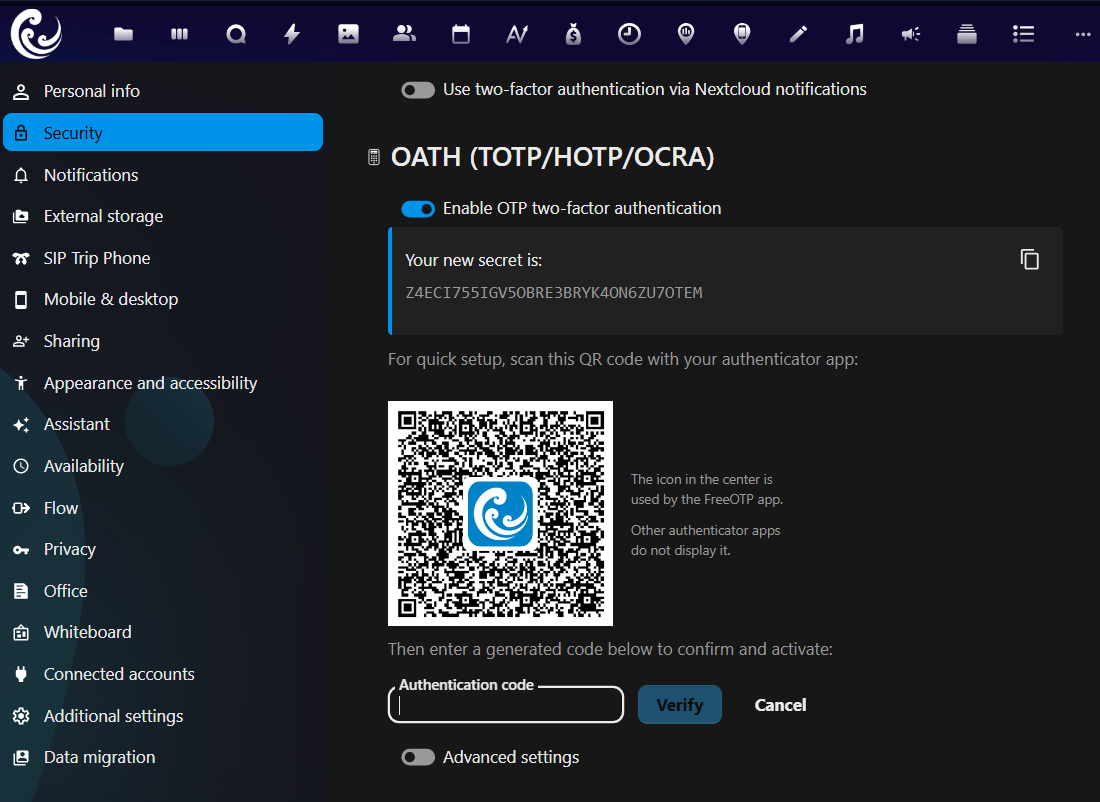Open External storage settings
1100x802 pixels.
point(163,216)
